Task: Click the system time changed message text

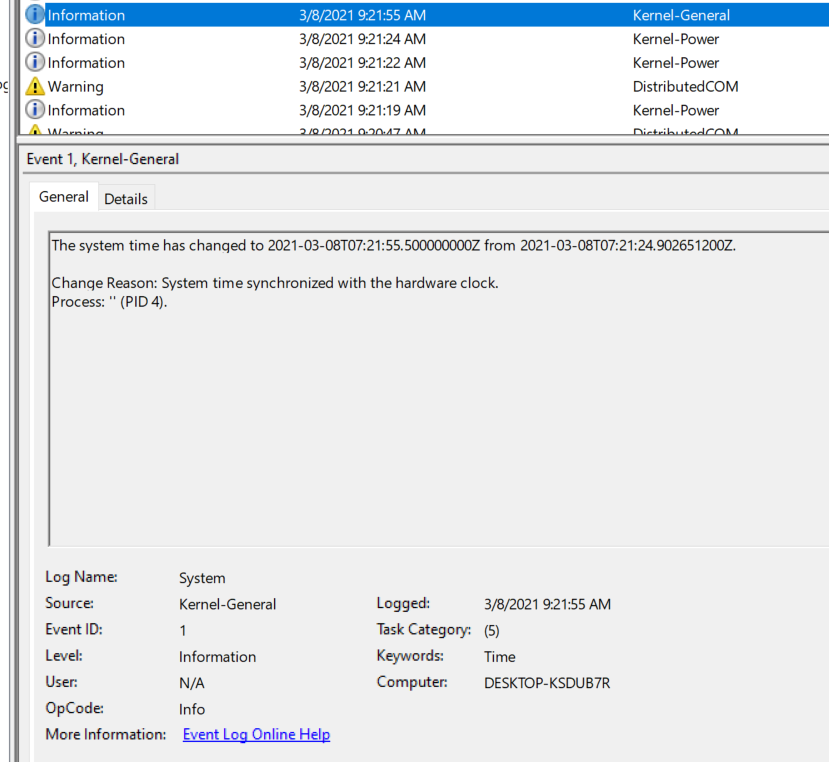Action: coord(393,245)
